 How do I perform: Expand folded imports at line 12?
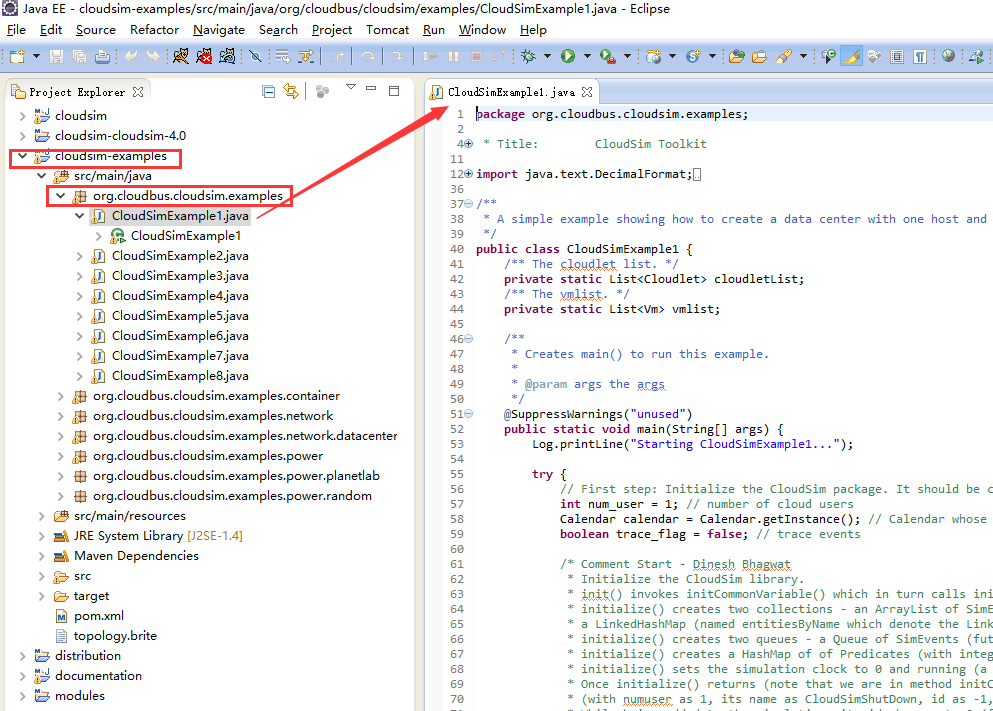click(x=469, y=173)
